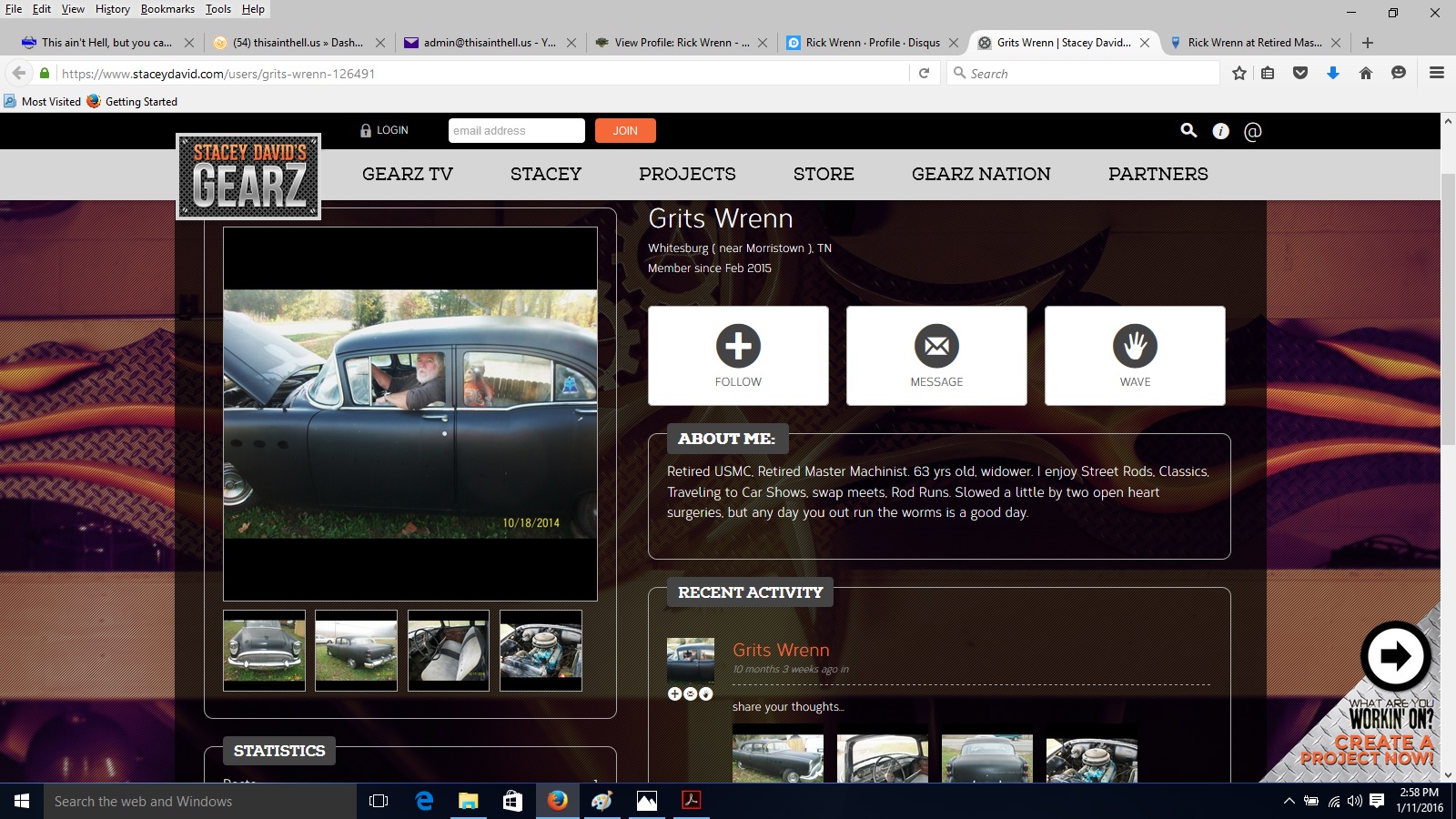Click in the email address field

pos(516,131)
